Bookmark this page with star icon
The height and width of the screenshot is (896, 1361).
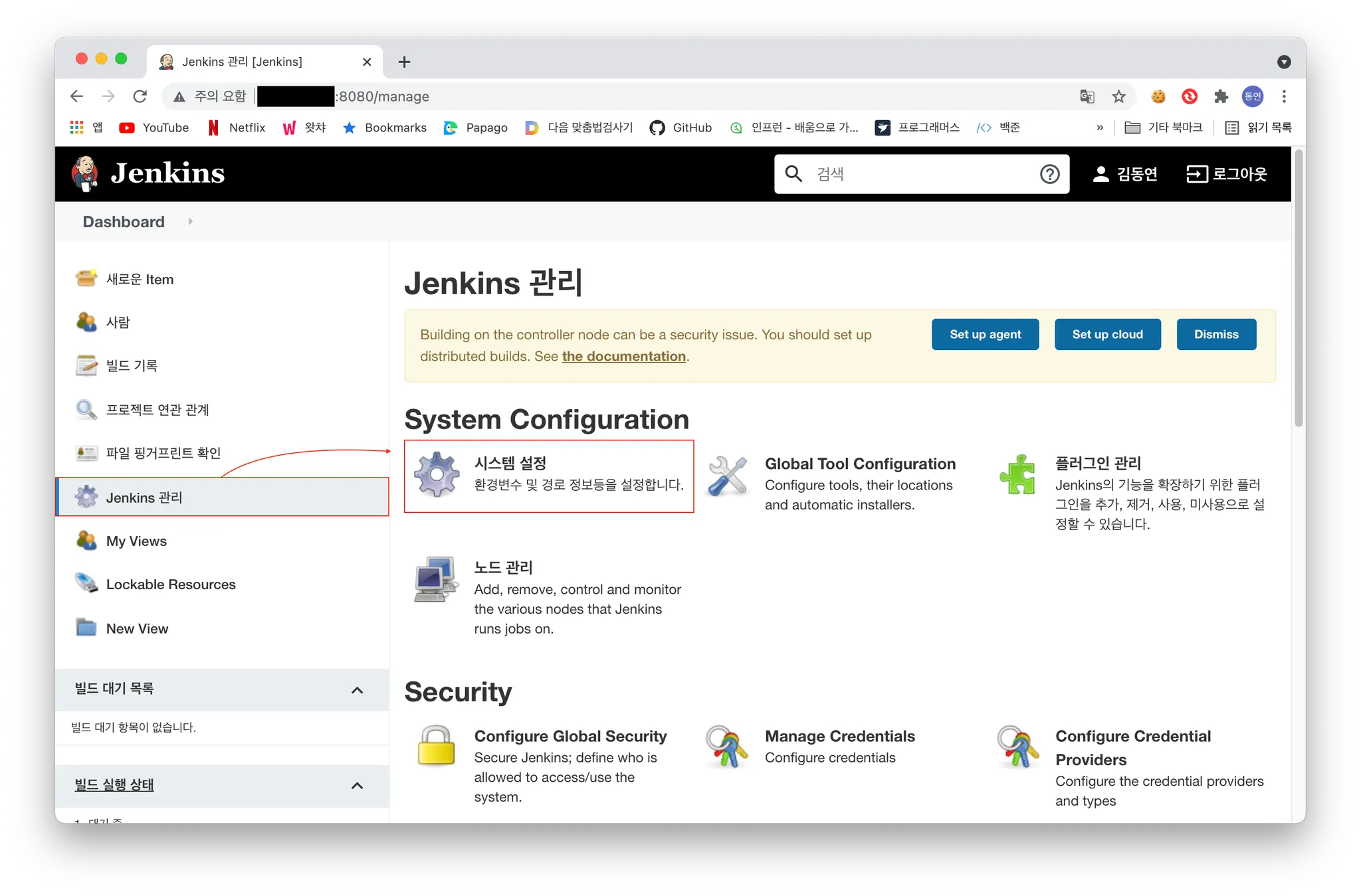click(1119, 97)
